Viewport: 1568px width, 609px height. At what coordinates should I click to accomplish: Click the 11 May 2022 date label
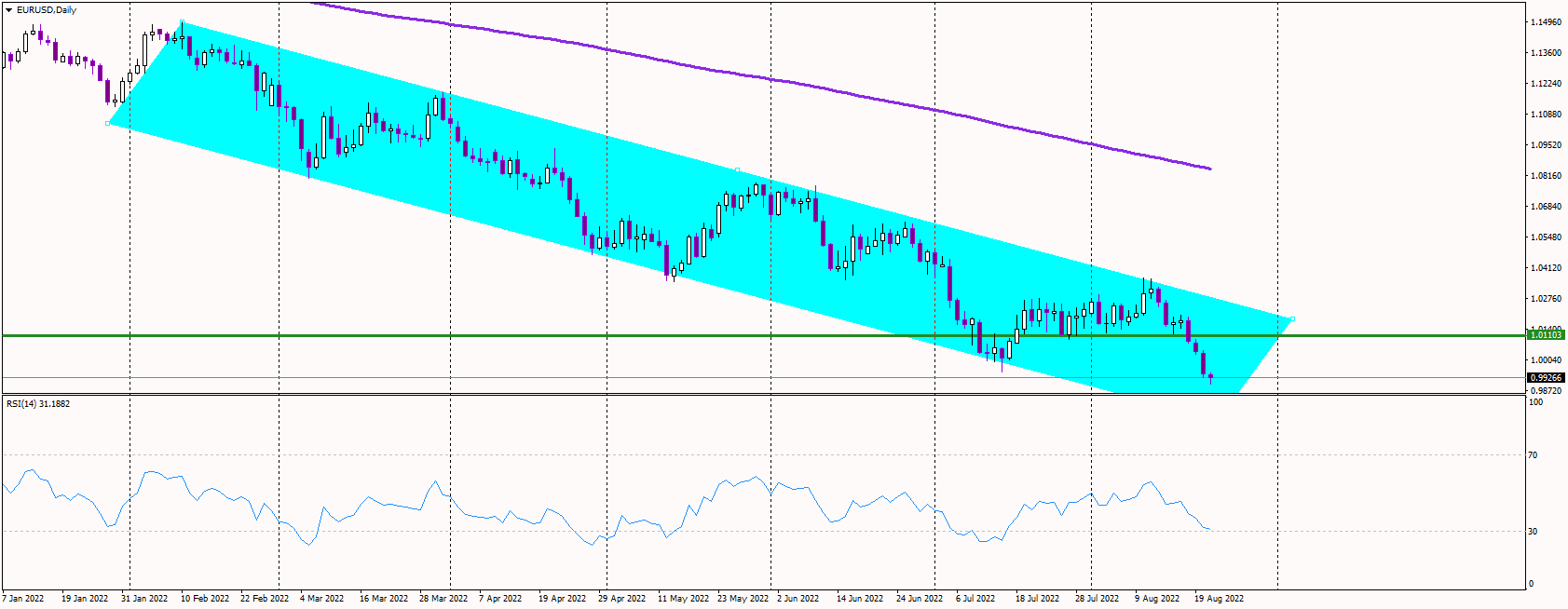point(683,599)
